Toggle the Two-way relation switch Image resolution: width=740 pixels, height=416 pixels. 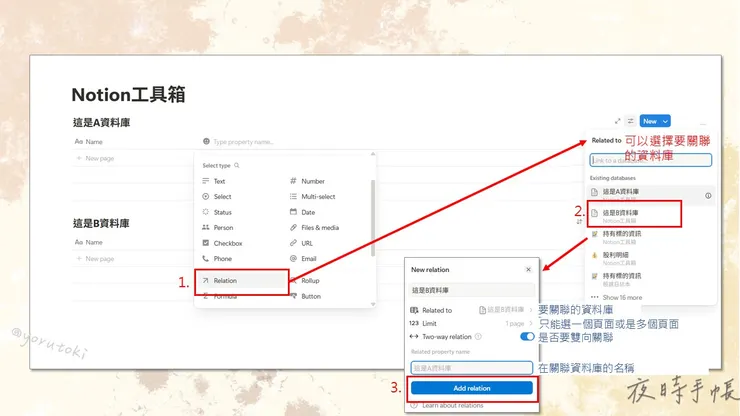[527, 337]
